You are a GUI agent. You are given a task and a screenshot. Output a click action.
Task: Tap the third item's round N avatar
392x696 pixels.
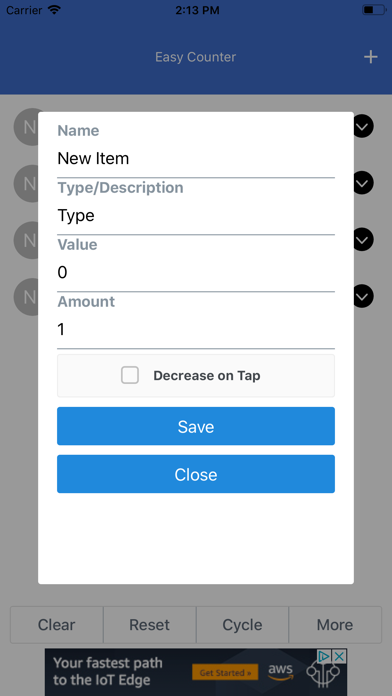tap(27, 240)
